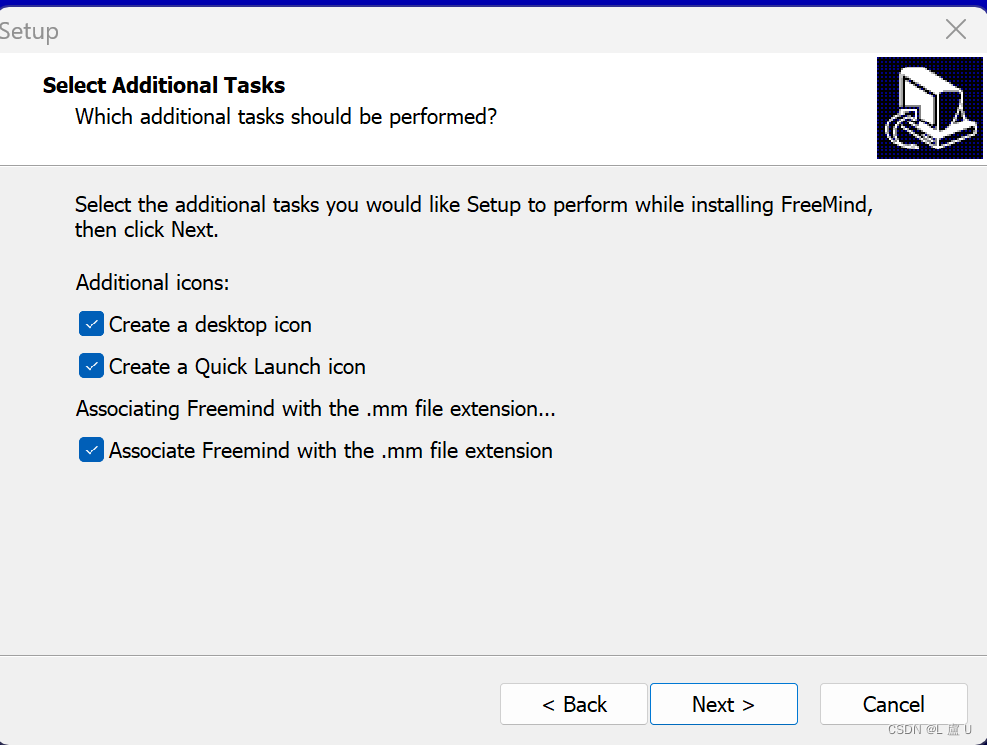Image resolution: width=987 pixels, height=745 pixels.
Task: Click the Setup title bar text
Action: pos(28,31)
